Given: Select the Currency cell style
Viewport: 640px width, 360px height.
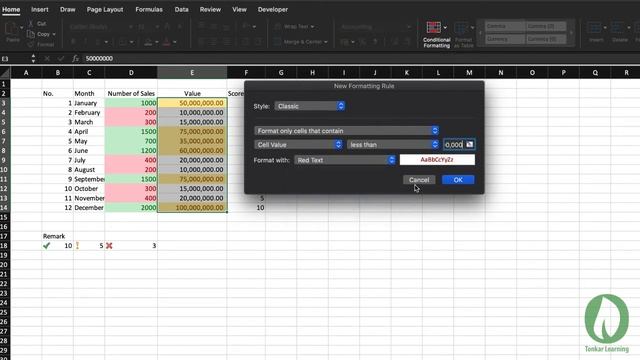Looking at the screenshot, I should (x=504, y=39).
